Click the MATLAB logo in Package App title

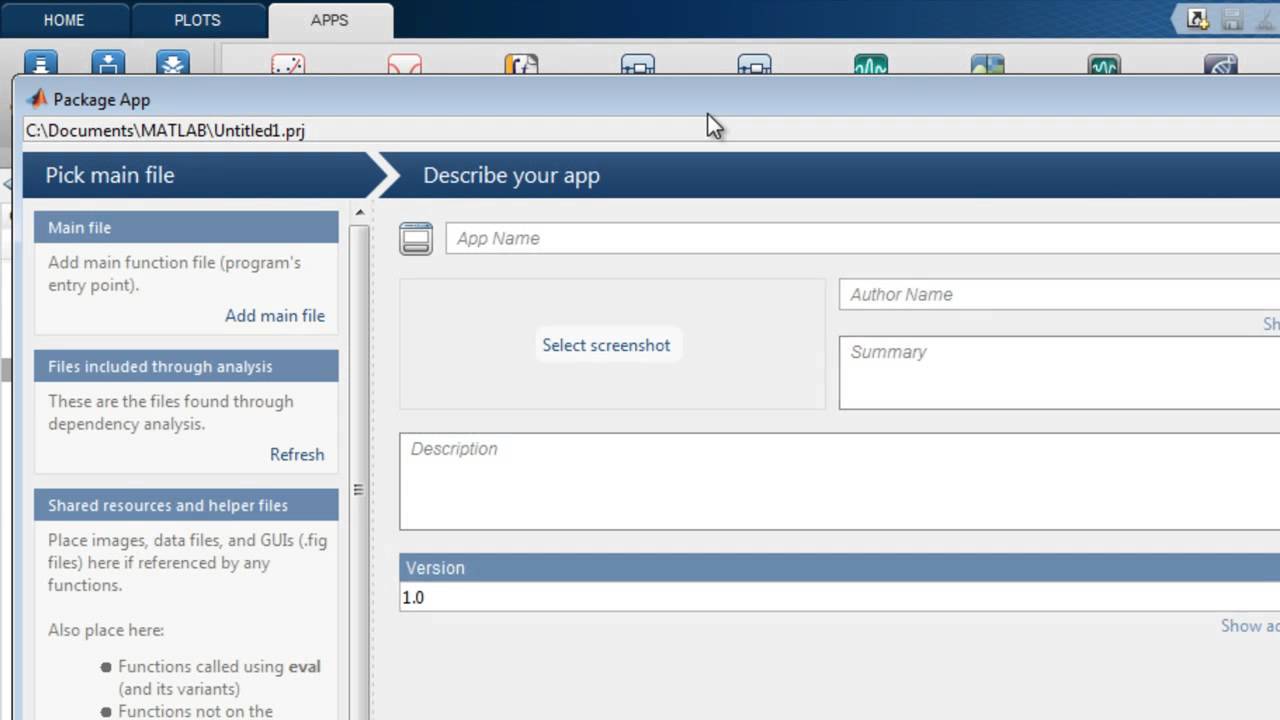[x=38, y=99]
